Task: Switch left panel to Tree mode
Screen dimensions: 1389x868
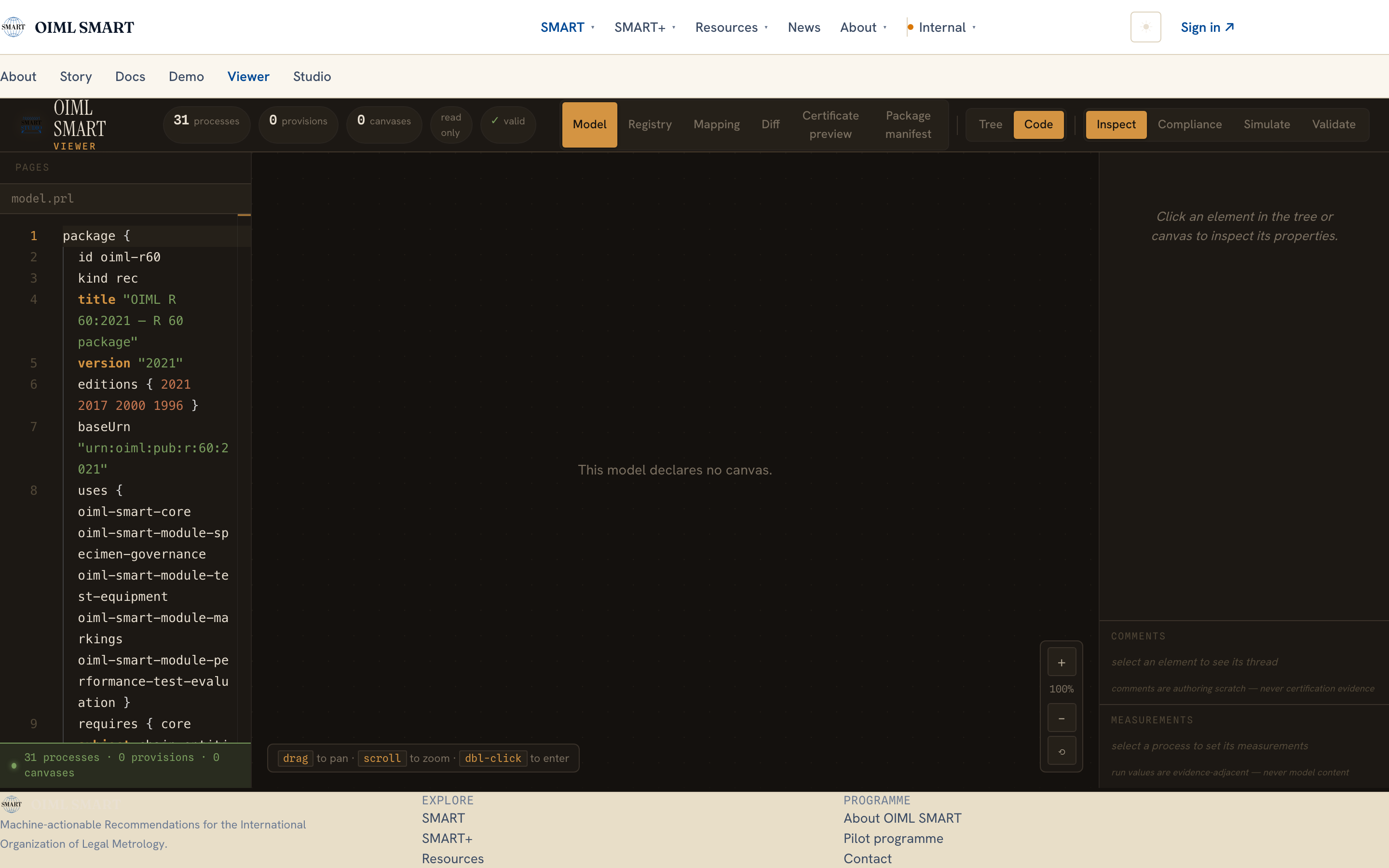Action: [991, 124]
